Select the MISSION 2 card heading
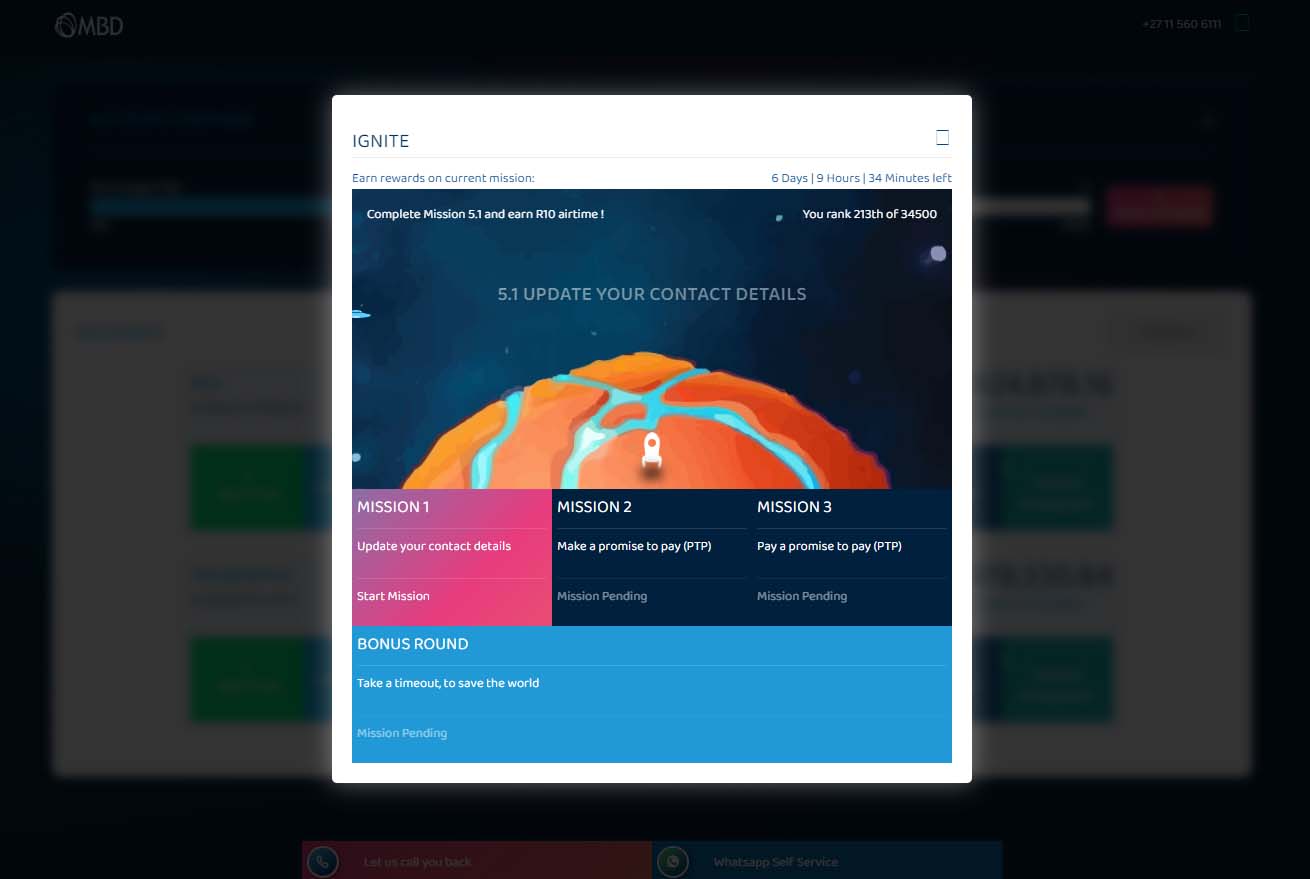The height and width of the screenshot is (879, 1310). (x=594, y=507)
